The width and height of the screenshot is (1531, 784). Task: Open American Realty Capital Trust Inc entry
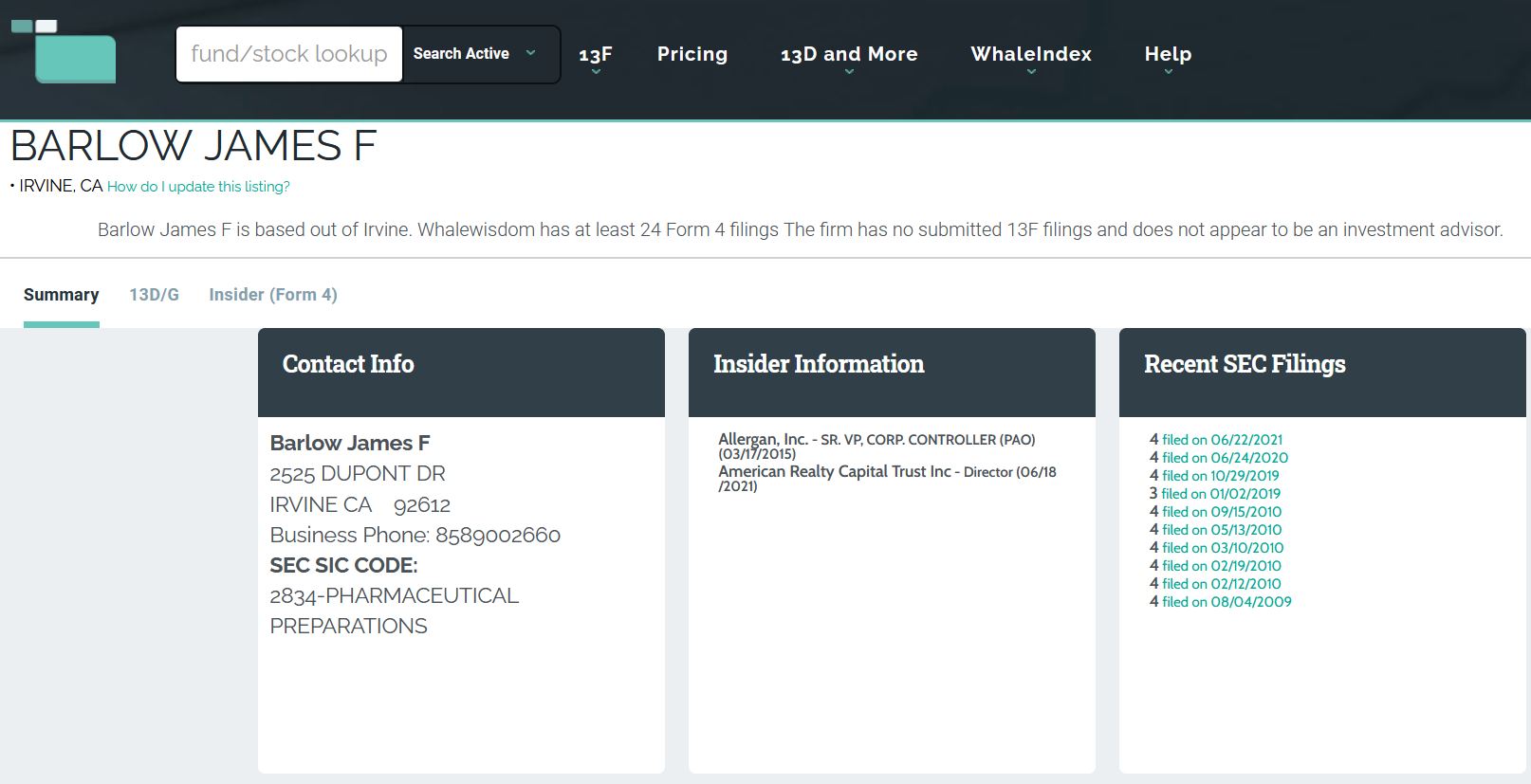834,471
